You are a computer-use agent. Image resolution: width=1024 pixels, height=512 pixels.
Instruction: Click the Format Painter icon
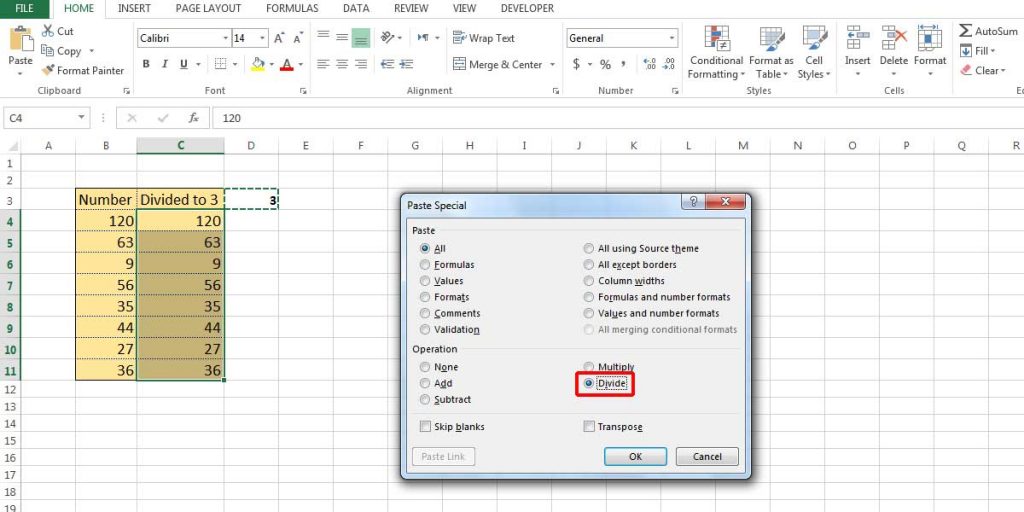click(48, 71)
